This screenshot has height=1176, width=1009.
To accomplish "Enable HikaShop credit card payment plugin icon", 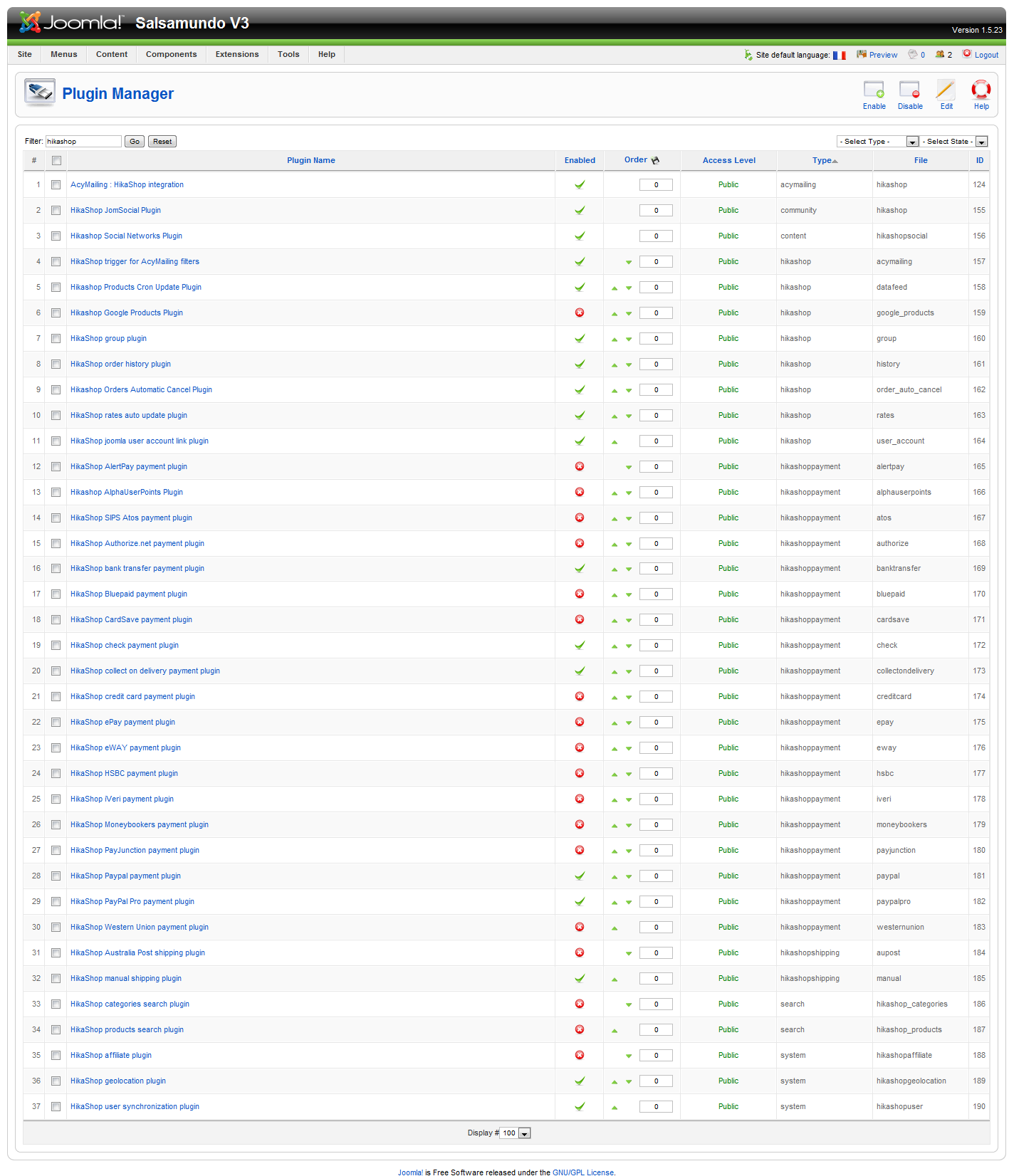I will coord(580,696).
